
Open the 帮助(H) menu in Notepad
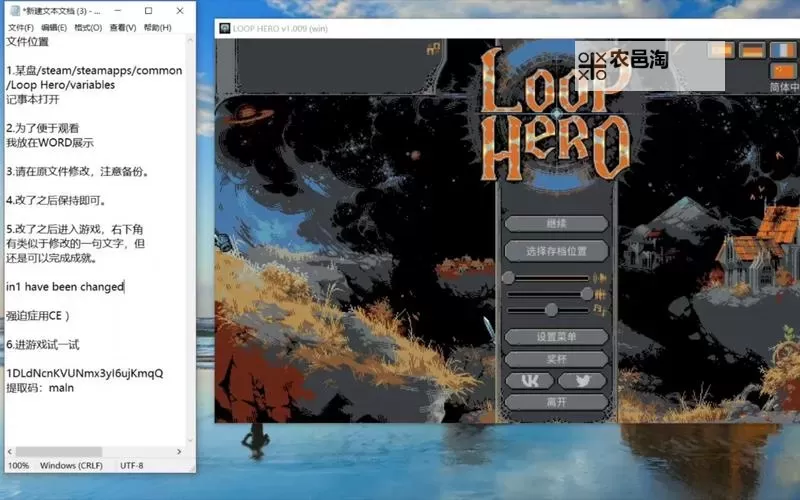pos(158,28)
